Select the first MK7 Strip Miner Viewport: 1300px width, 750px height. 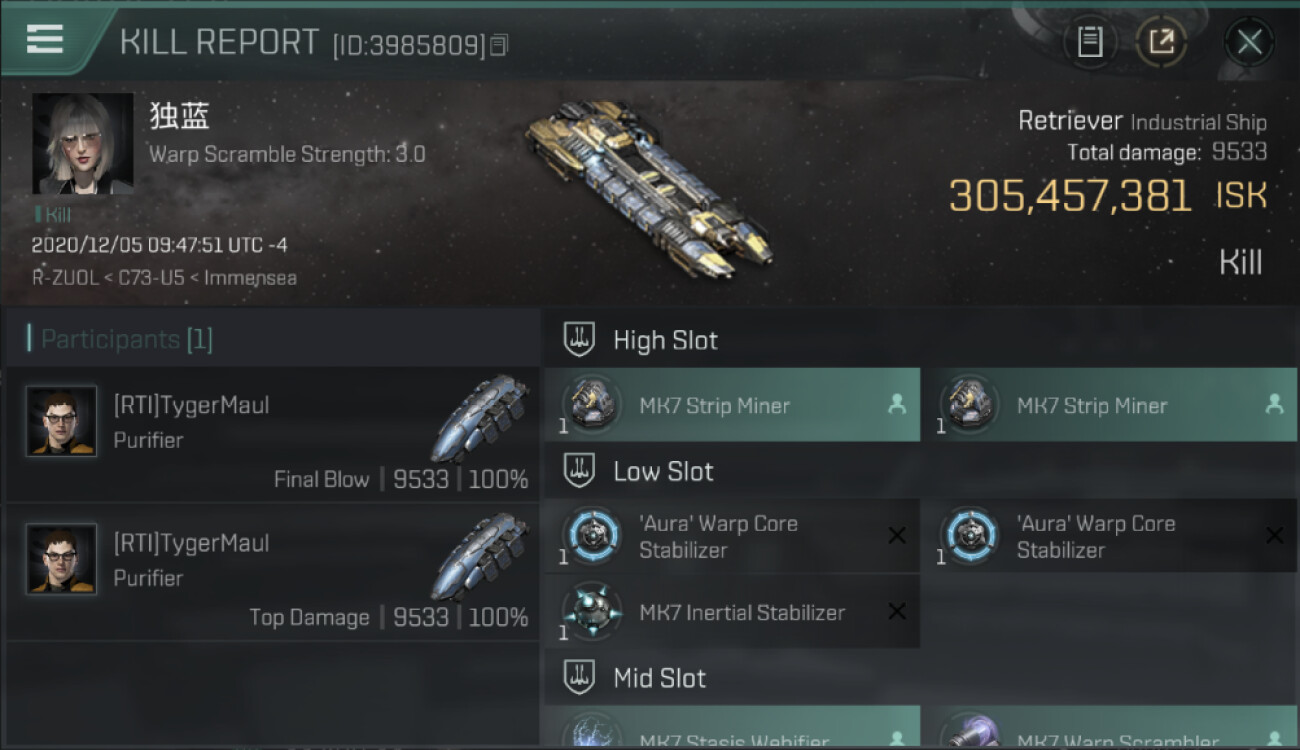(x=732, y=405)
